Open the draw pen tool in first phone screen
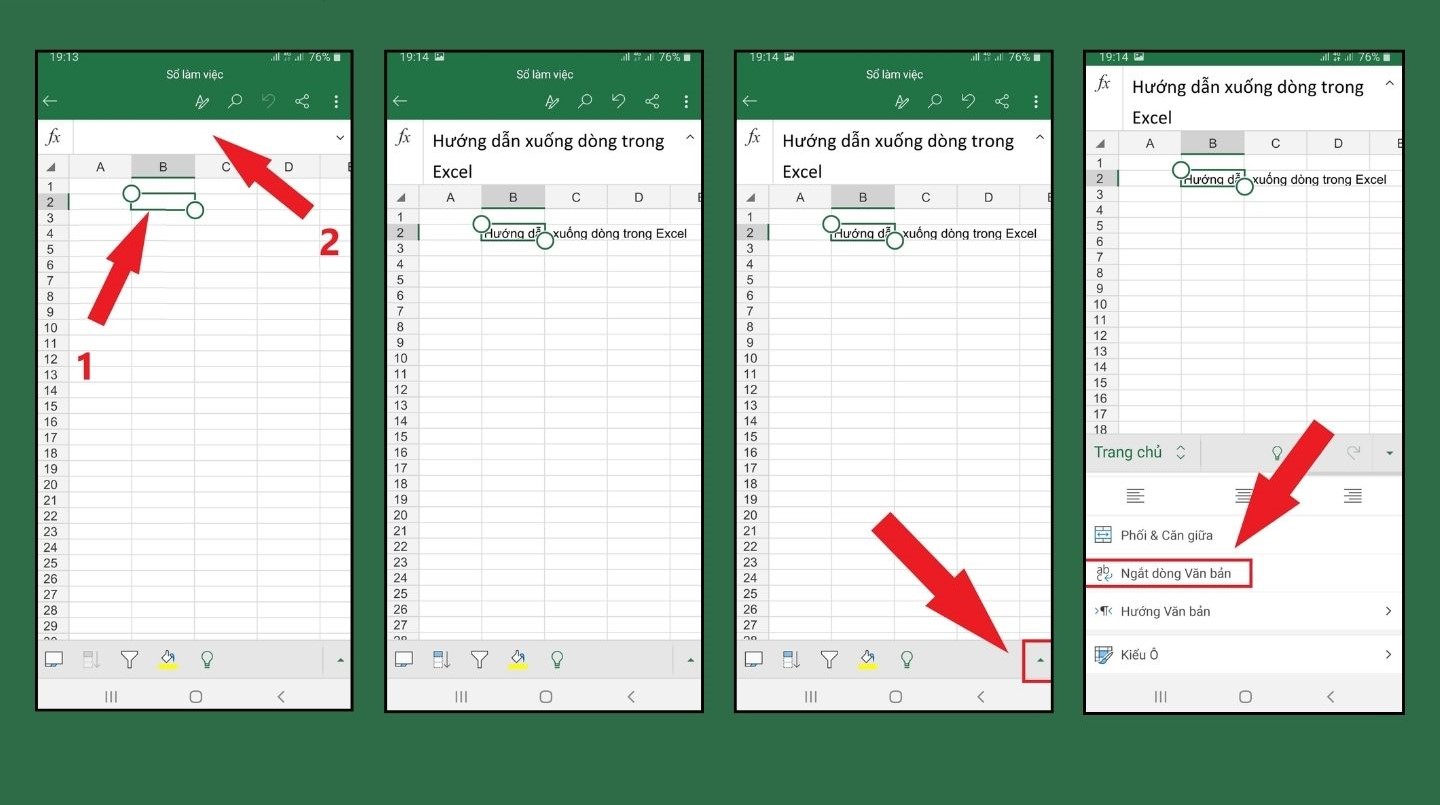Viewport: 1440px width, 805px height. click(x=202, y=101)
